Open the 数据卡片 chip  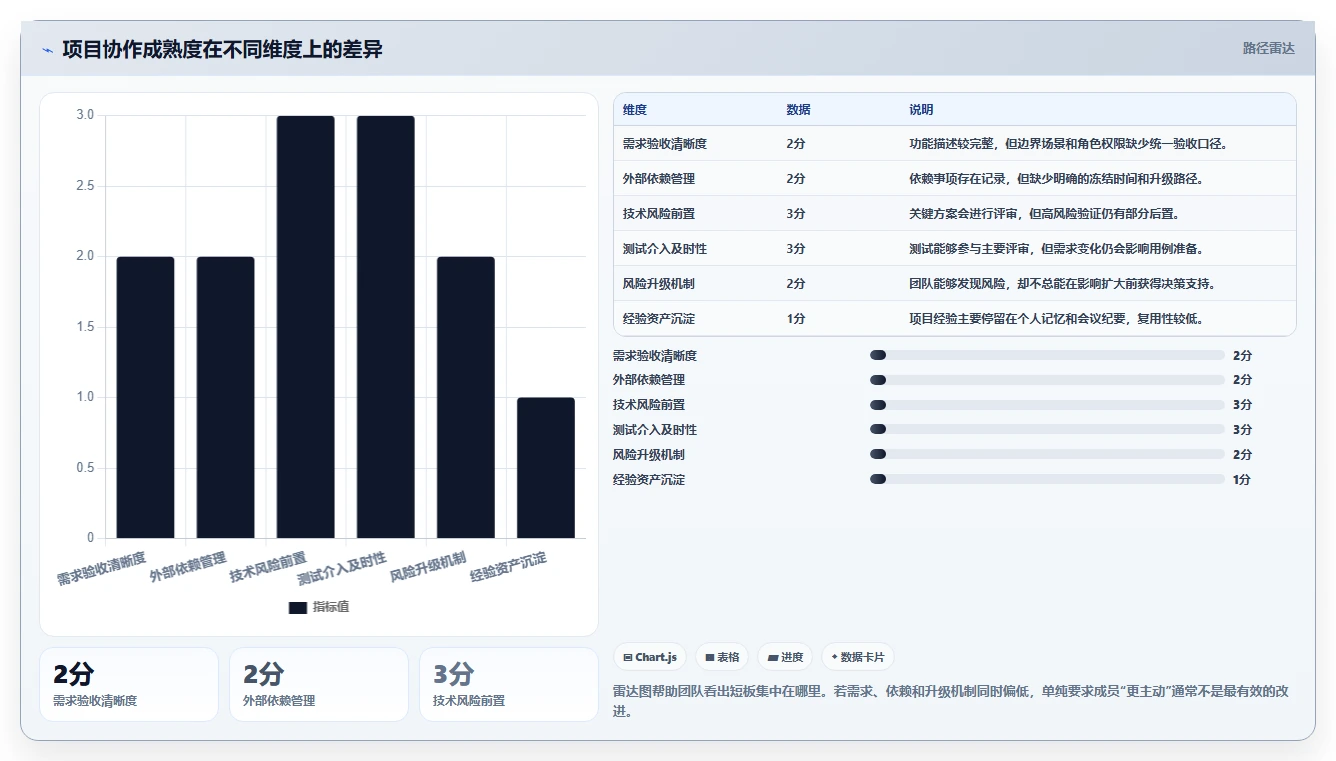pos(858,657)
